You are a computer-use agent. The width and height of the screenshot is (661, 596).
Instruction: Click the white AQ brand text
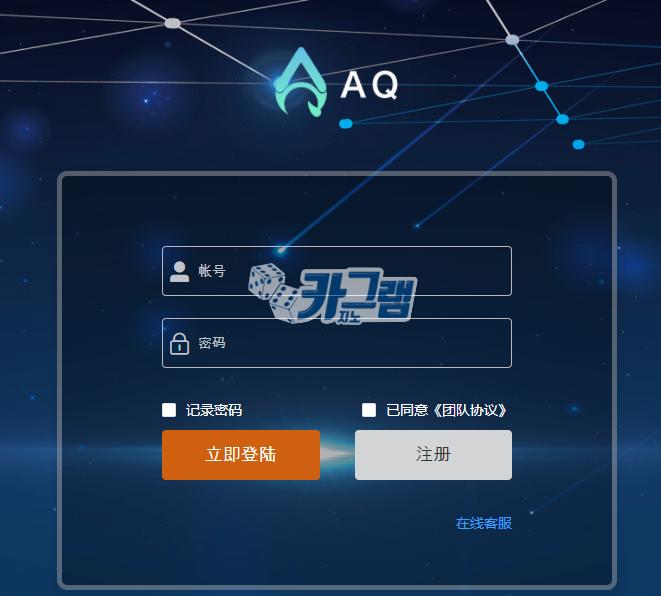tap(369, 85)
